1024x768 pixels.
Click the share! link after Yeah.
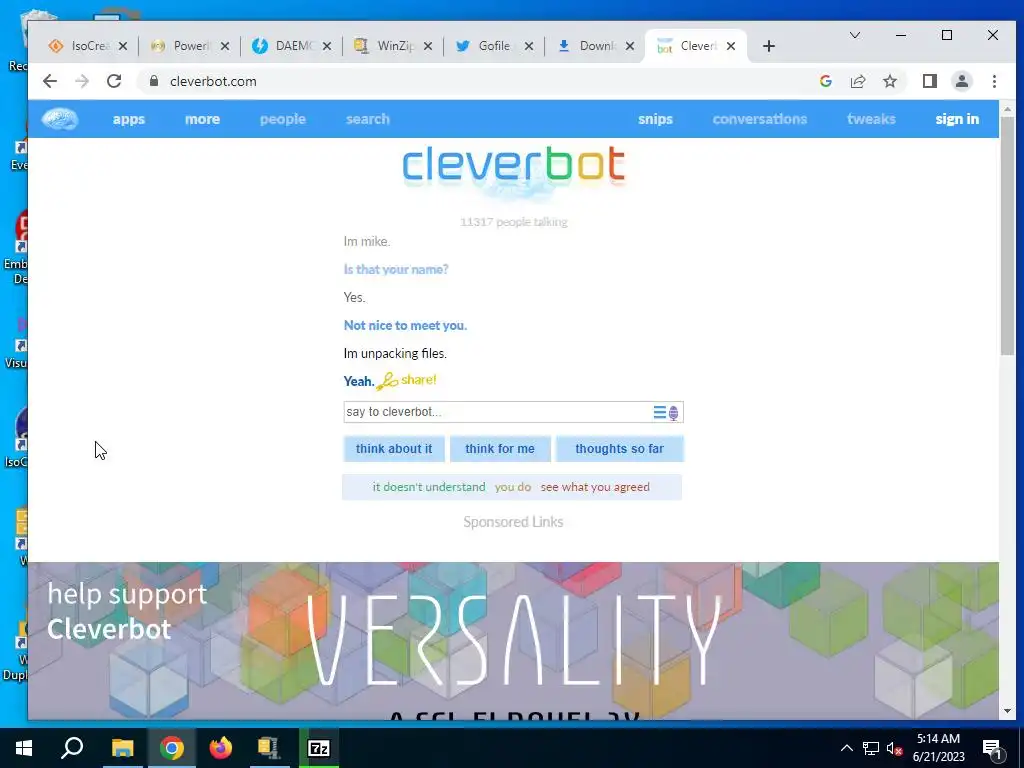pyautogui.click(x=419, y=380)
